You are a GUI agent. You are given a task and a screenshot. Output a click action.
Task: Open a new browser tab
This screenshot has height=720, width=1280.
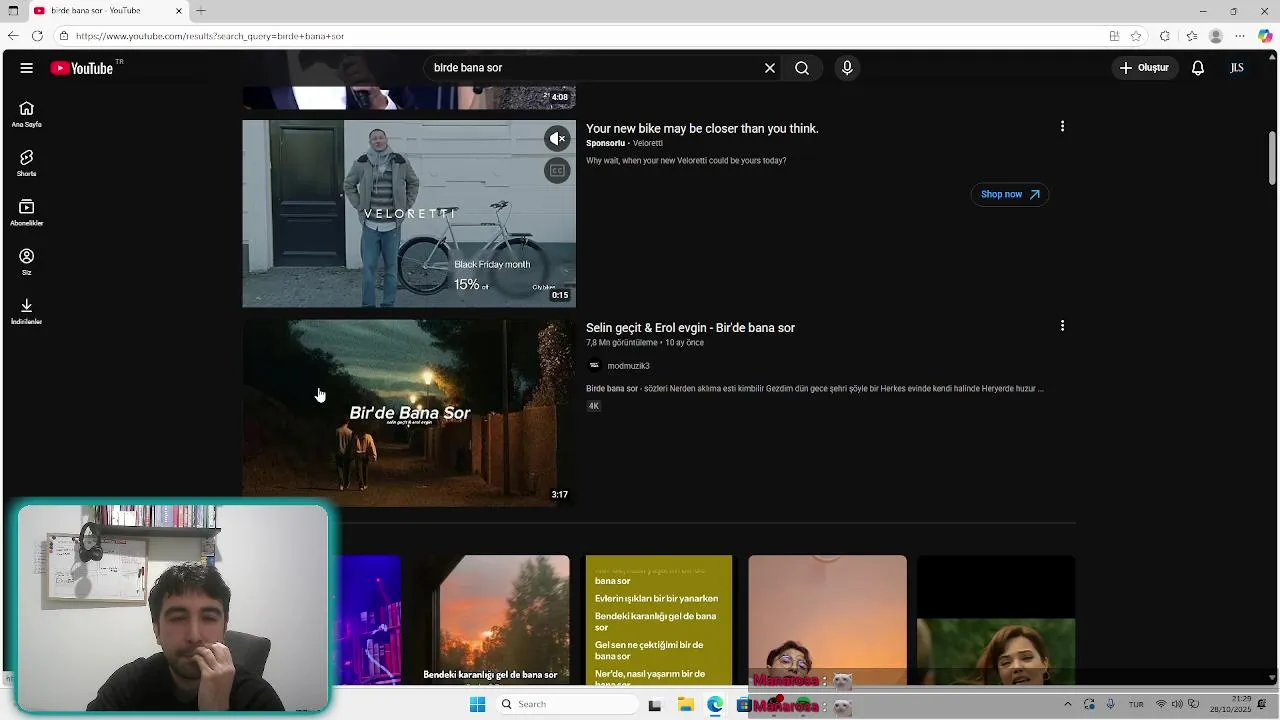(x=201, y=11)
